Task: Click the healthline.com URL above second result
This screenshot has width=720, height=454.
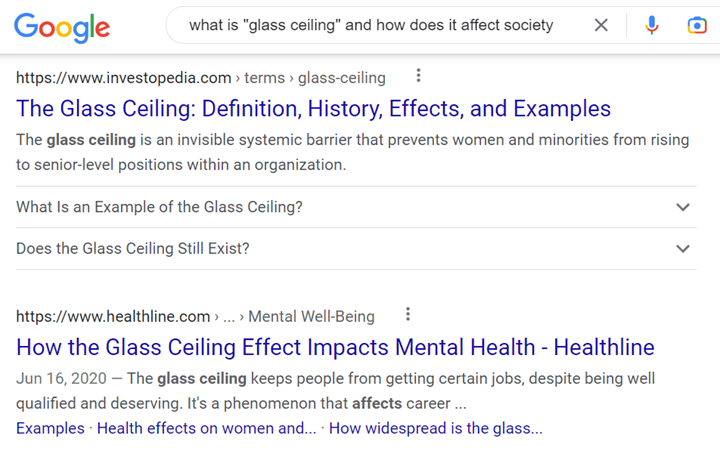Action: pyautogui.click(x=113, y=316)
